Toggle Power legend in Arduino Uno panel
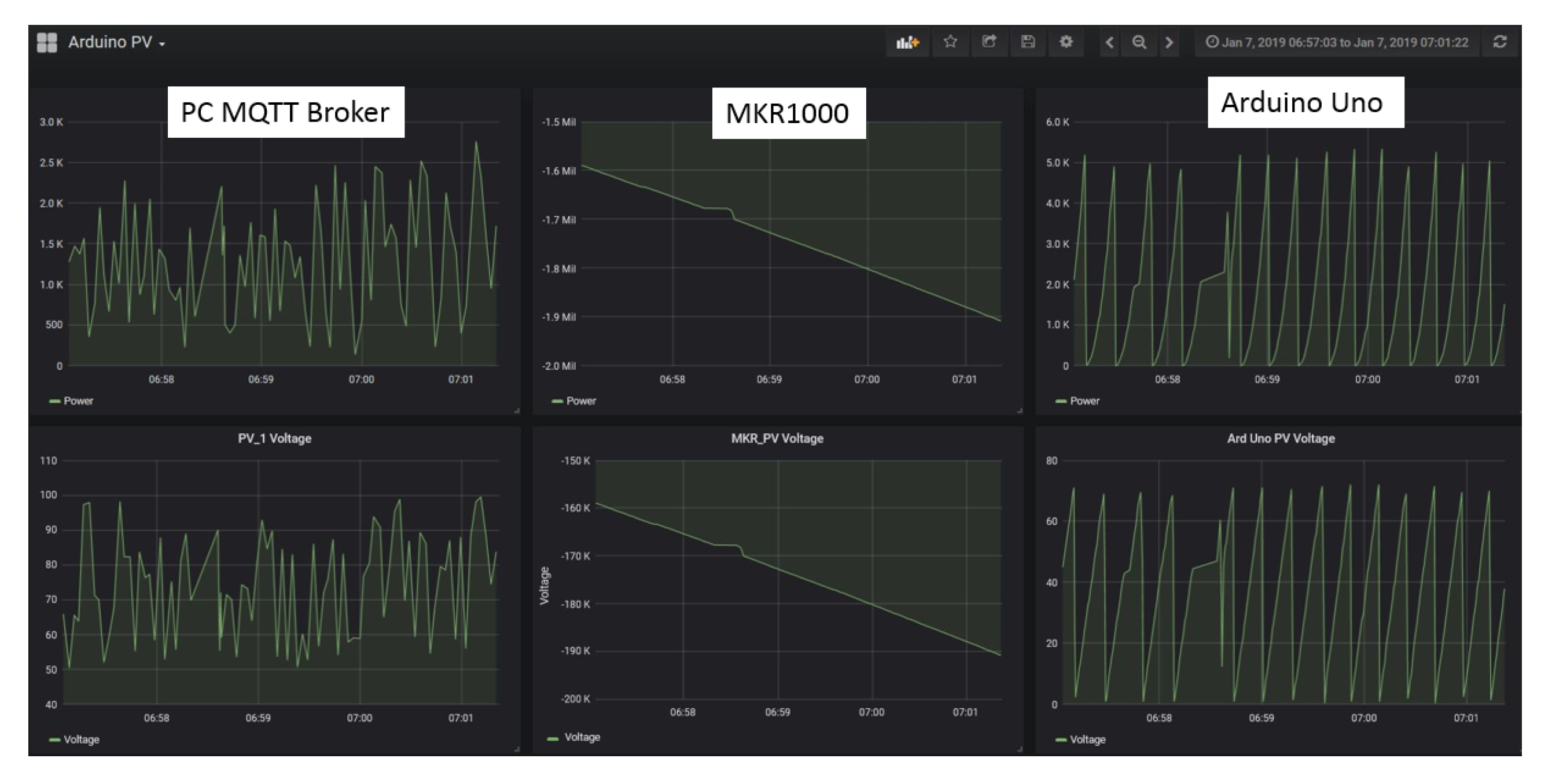The height and width of the screenshot is (784, 1541). [x=1084, y=400]
